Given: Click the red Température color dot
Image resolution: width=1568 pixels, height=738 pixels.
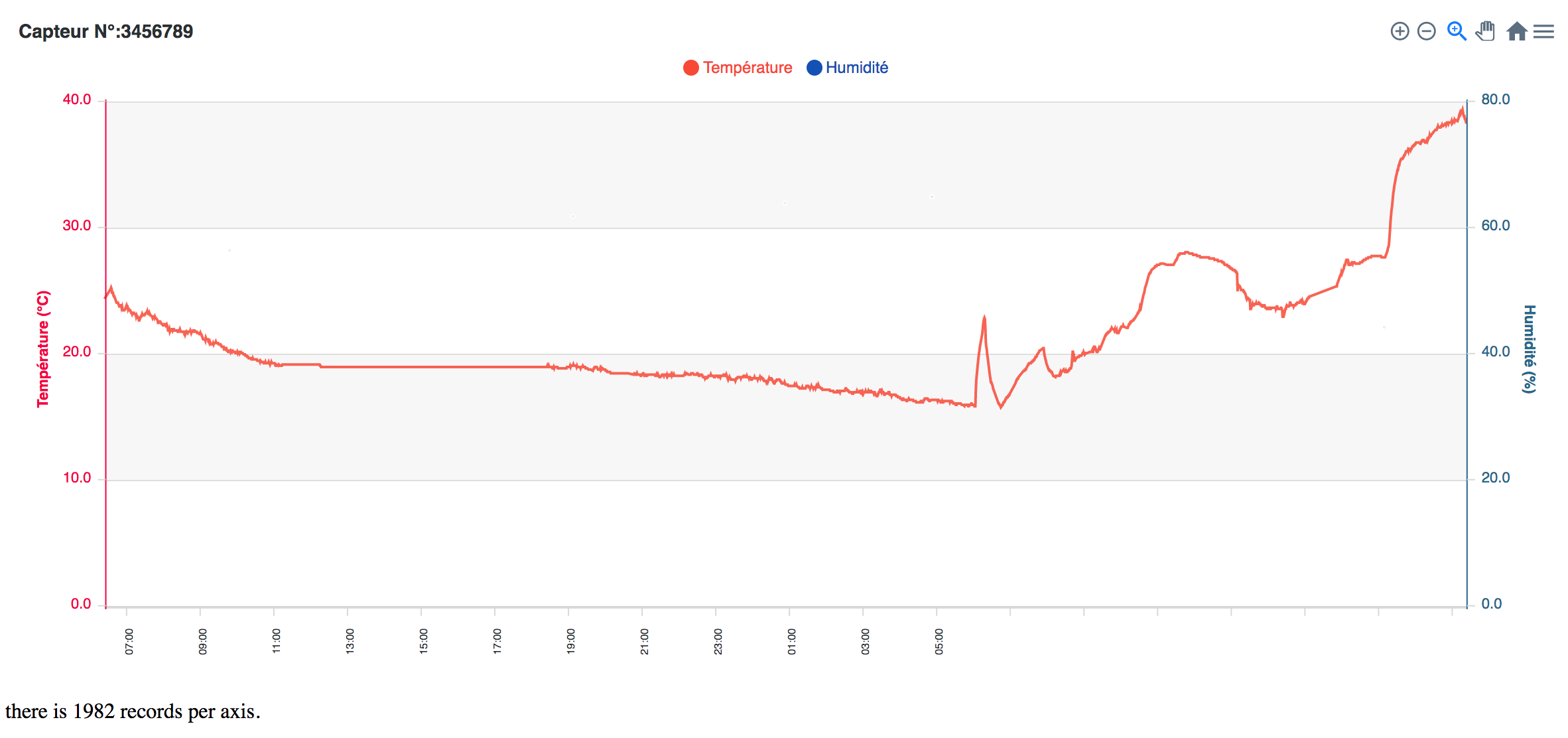Looking at the screenshot, I should (690, 67).
